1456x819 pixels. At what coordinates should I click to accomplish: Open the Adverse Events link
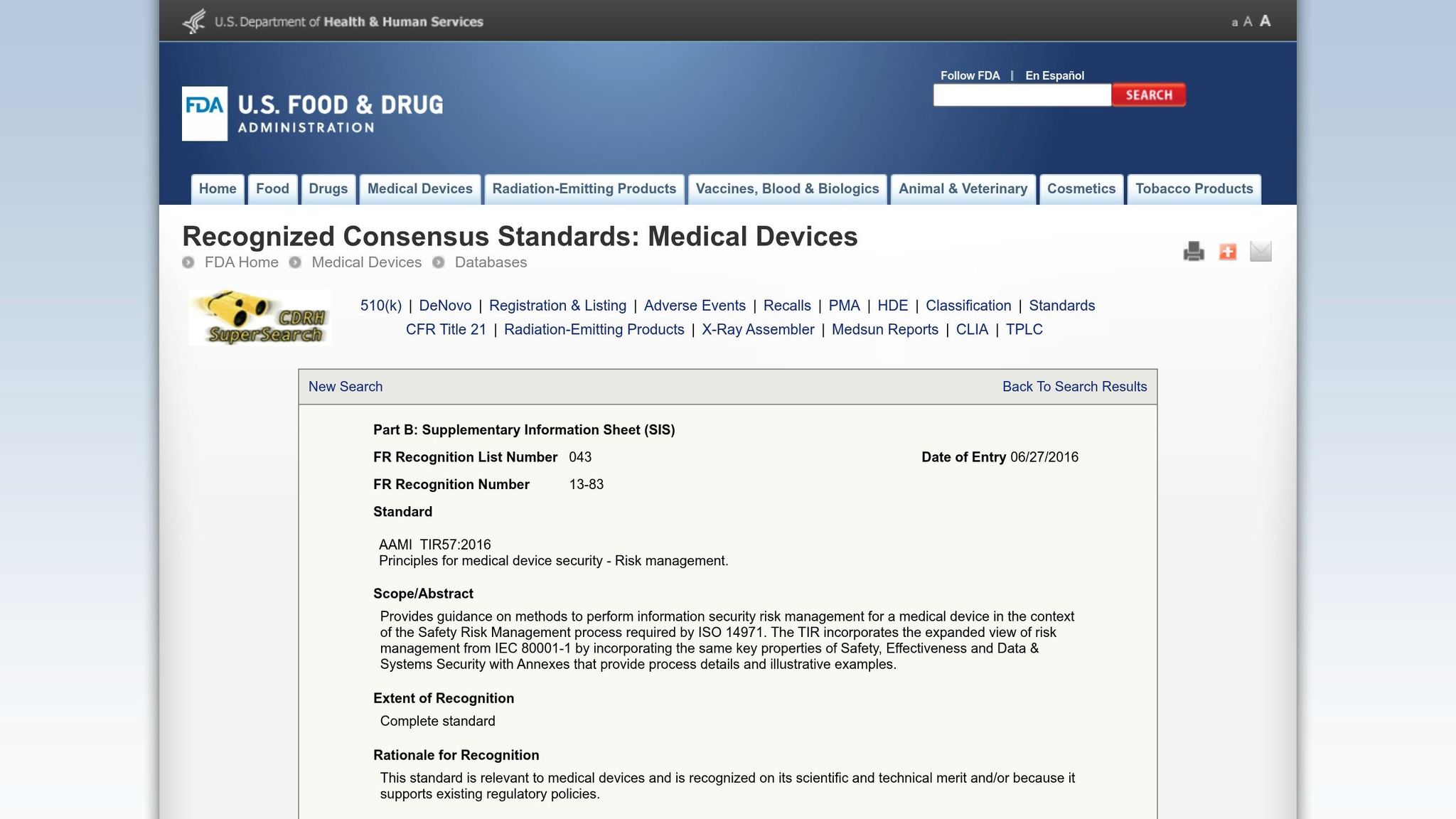(695, 306)
